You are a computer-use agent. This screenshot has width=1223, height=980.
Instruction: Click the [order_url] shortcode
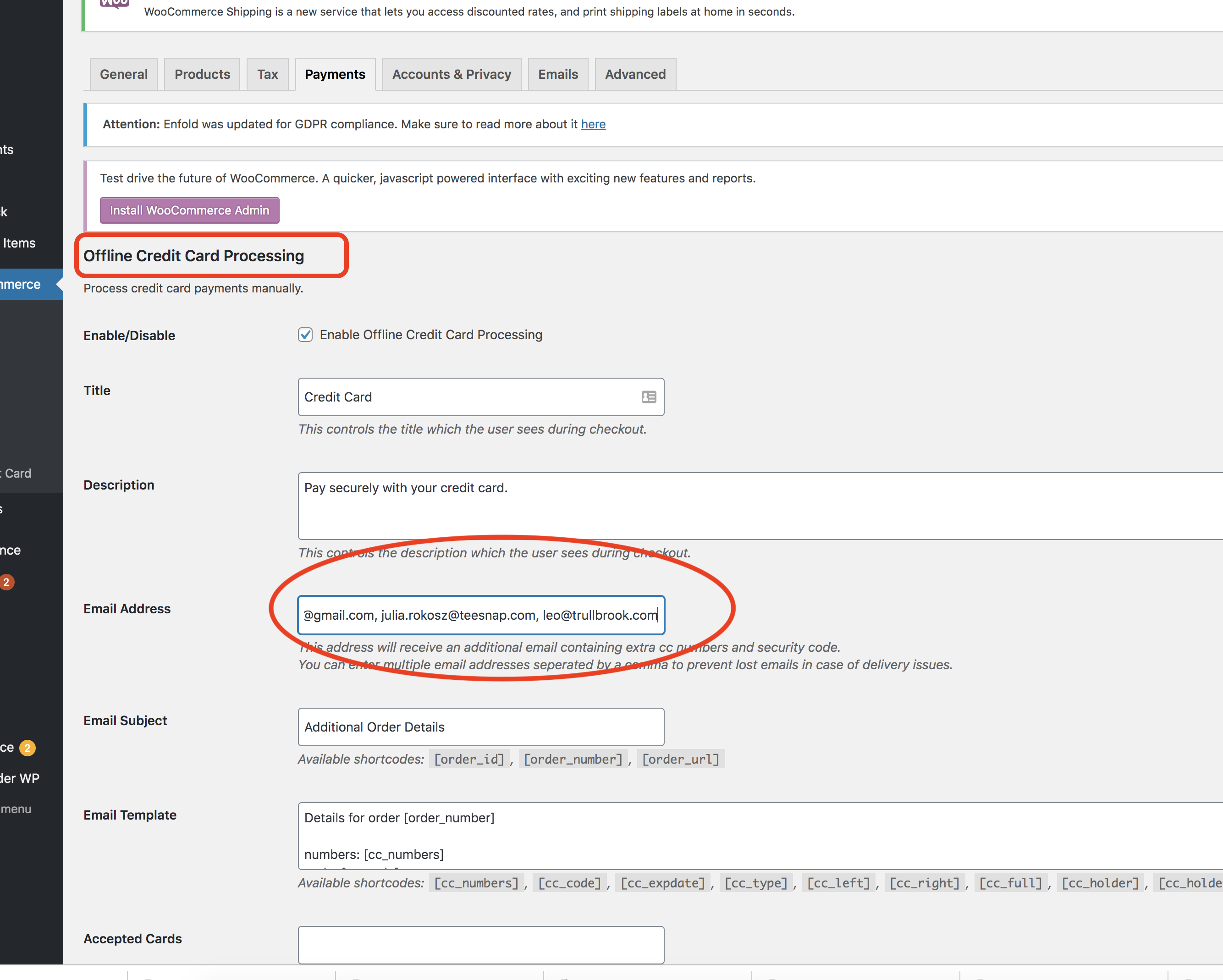(x=681, y=759)
